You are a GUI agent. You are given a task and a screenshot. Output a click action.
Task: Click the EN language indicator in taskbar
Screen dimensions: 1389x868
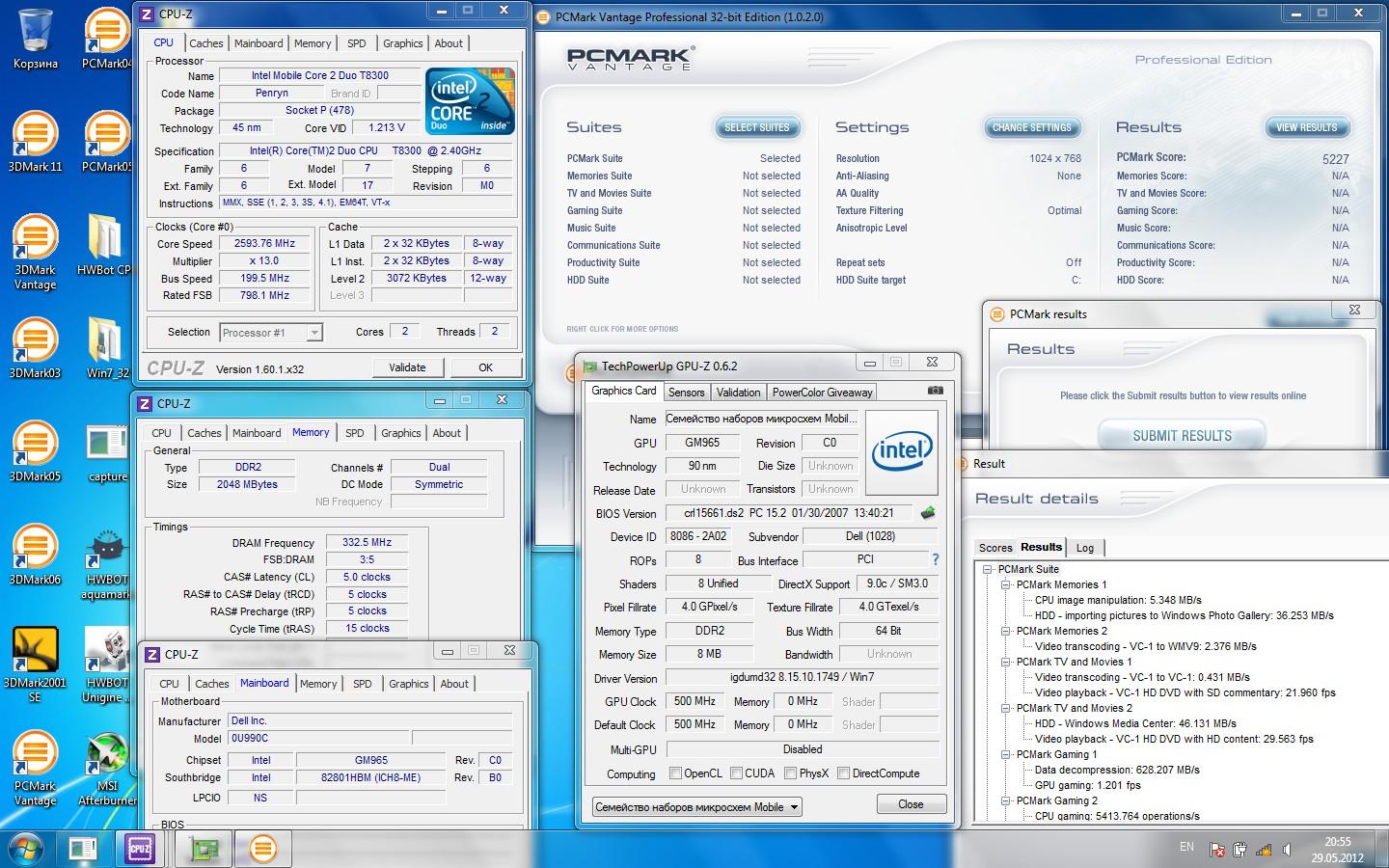pyautogui.click(x=1186, y=847)
